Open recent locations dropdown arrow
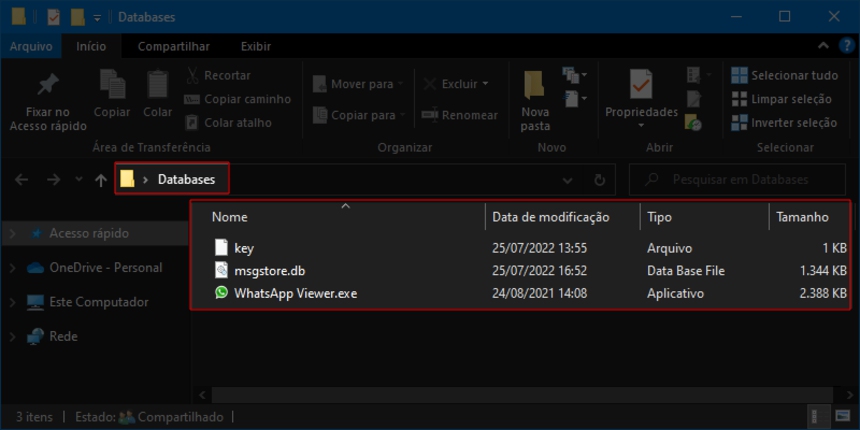The image size is (860, 430). point(78,179)
